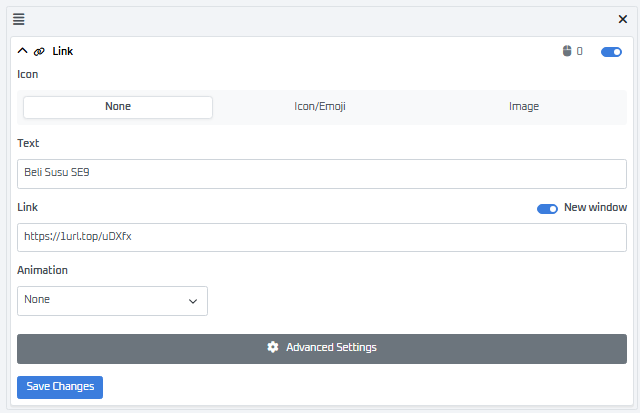Click the Animation dropdown chevron arrow
Image resolution: width=640 pixels, height=413 pixels.
click(193, 301)
